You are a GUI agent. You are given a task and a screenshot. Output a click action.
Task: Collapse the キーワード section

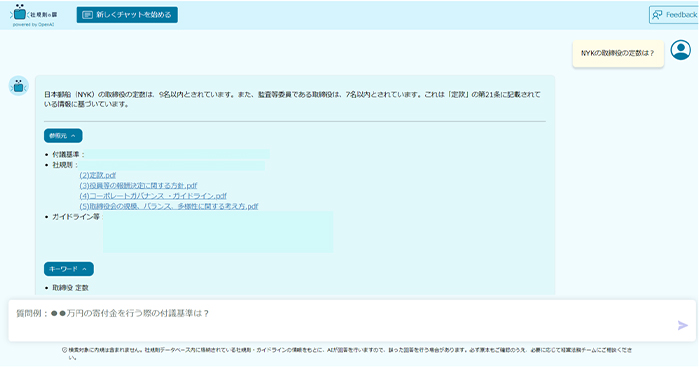pos(69,269)
